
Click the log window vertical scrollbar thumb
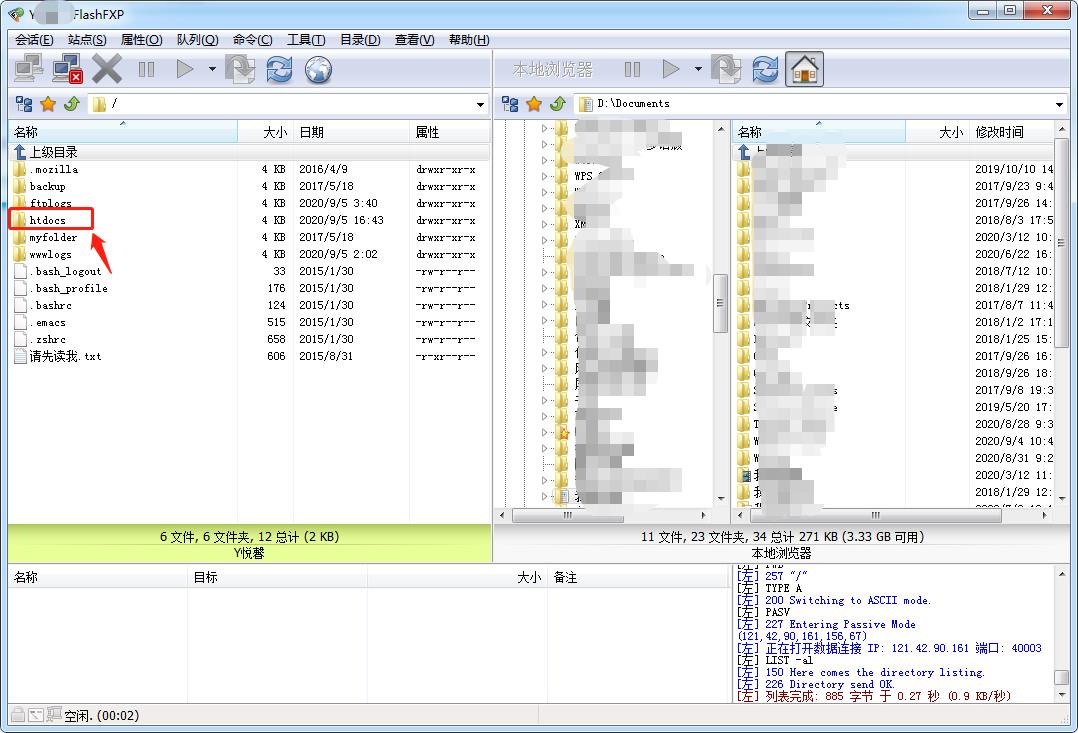pos(1061,677)
